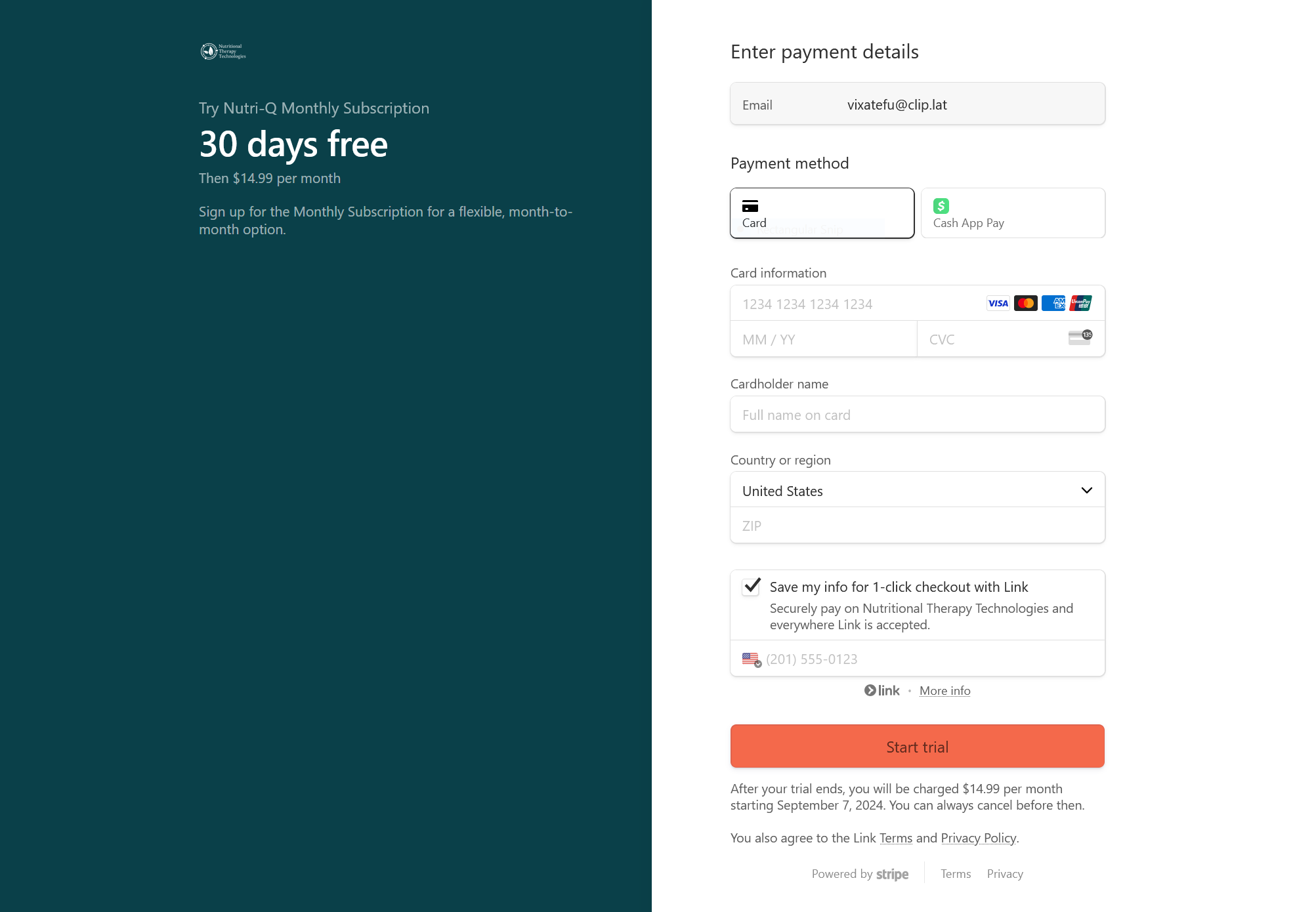Viewport: 1316px width, 912px height.
Task: Click the MM / YY expiry field
Action: pos(823,339)
